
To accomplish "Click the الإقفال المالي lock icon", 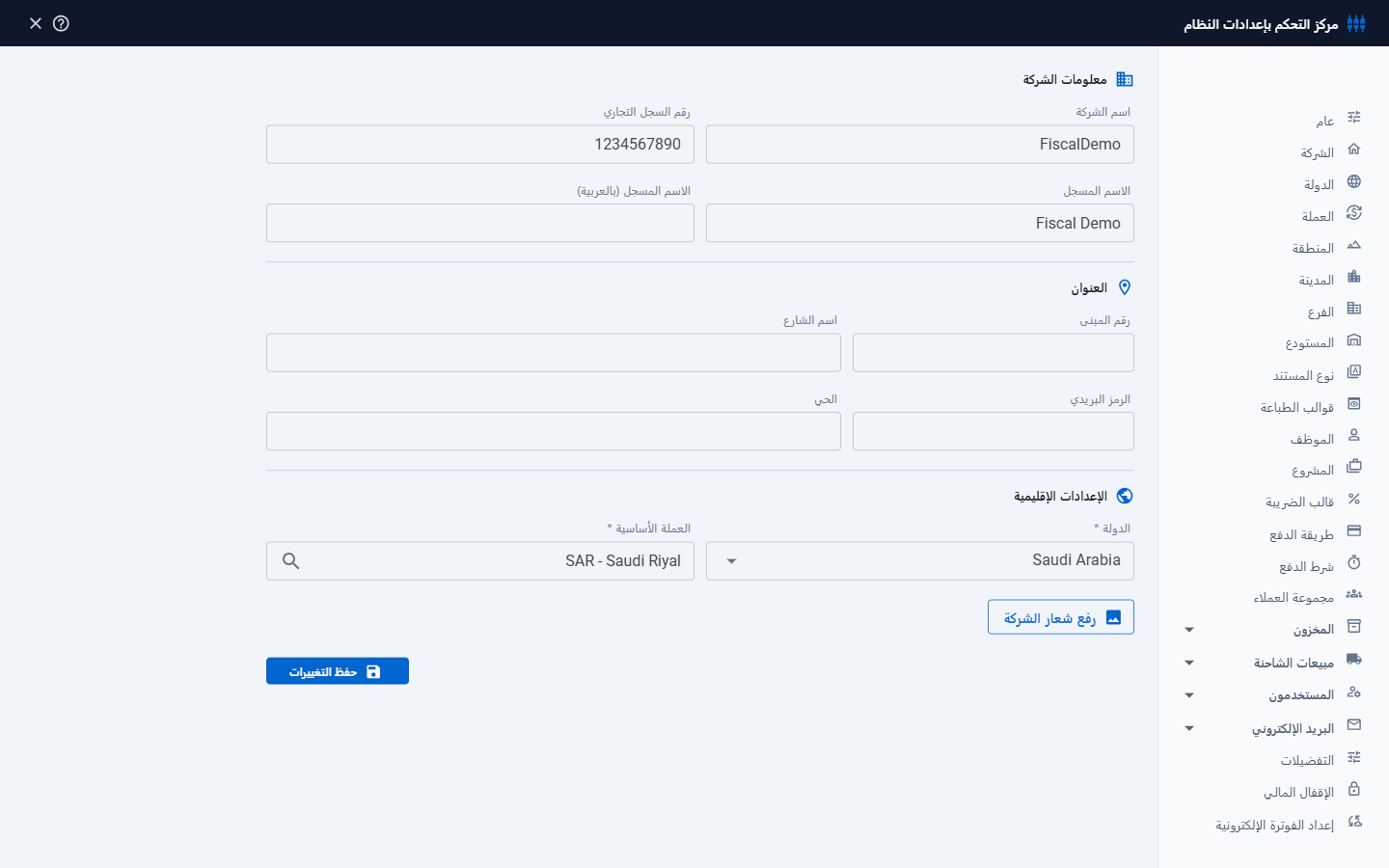I will [x=1354, y=789].
